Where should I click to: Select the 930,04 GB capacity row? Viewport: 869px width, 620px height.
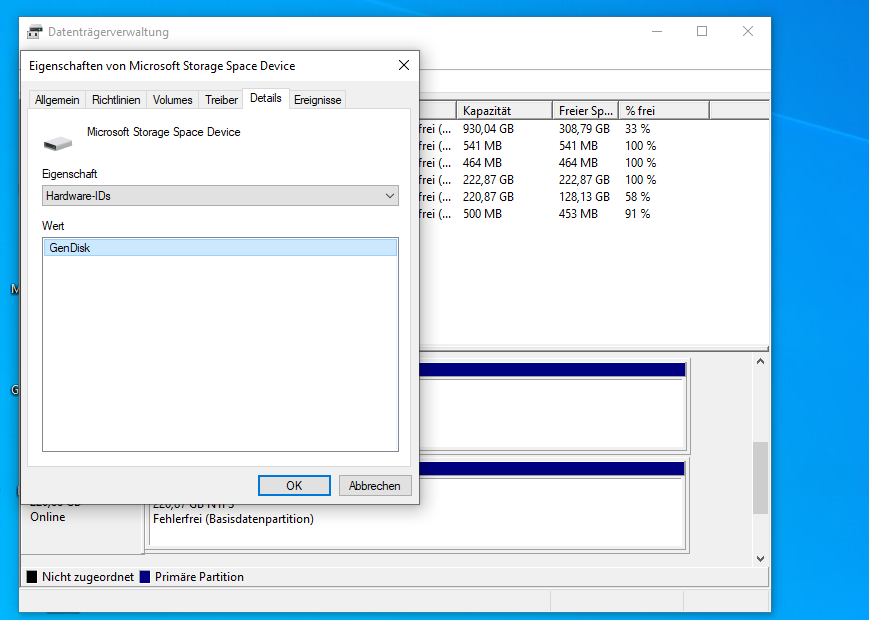tap(488, 129)
